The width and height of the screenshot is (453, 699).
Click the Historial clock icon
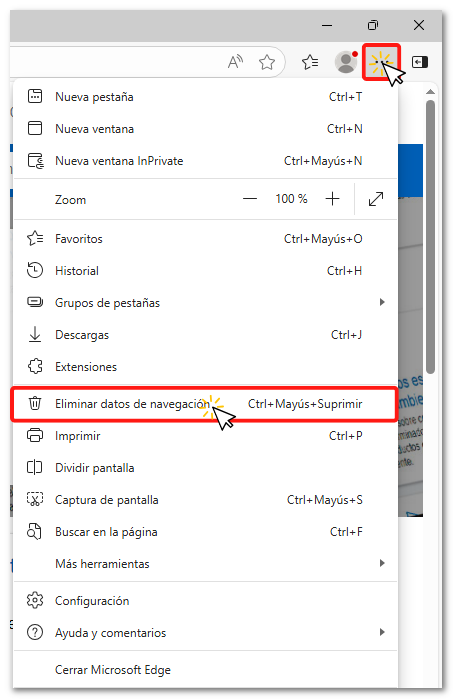(x=35, y=270)
